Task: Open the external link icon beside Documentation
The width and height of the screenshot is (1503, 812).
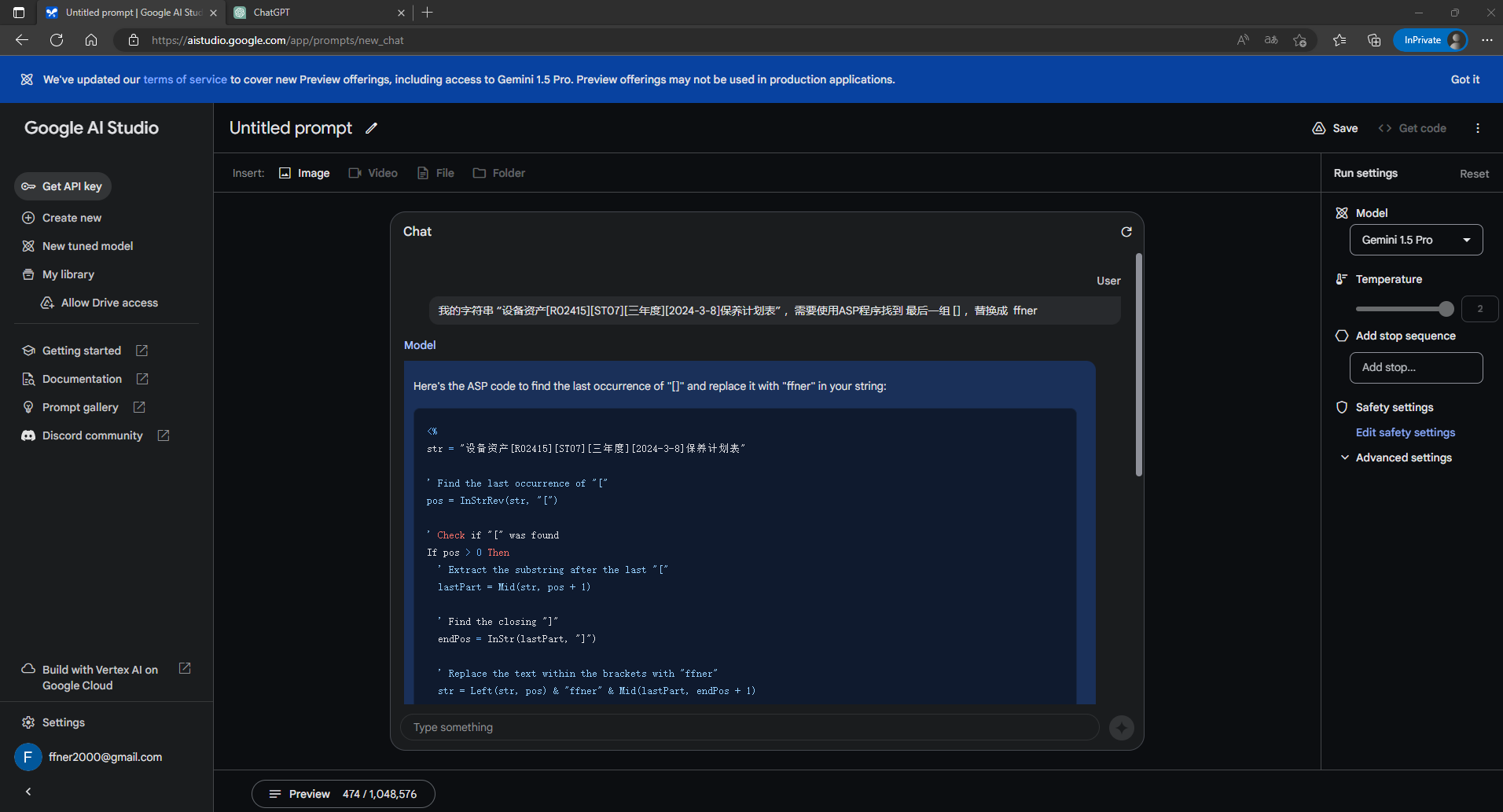Action: coord(142,379)
